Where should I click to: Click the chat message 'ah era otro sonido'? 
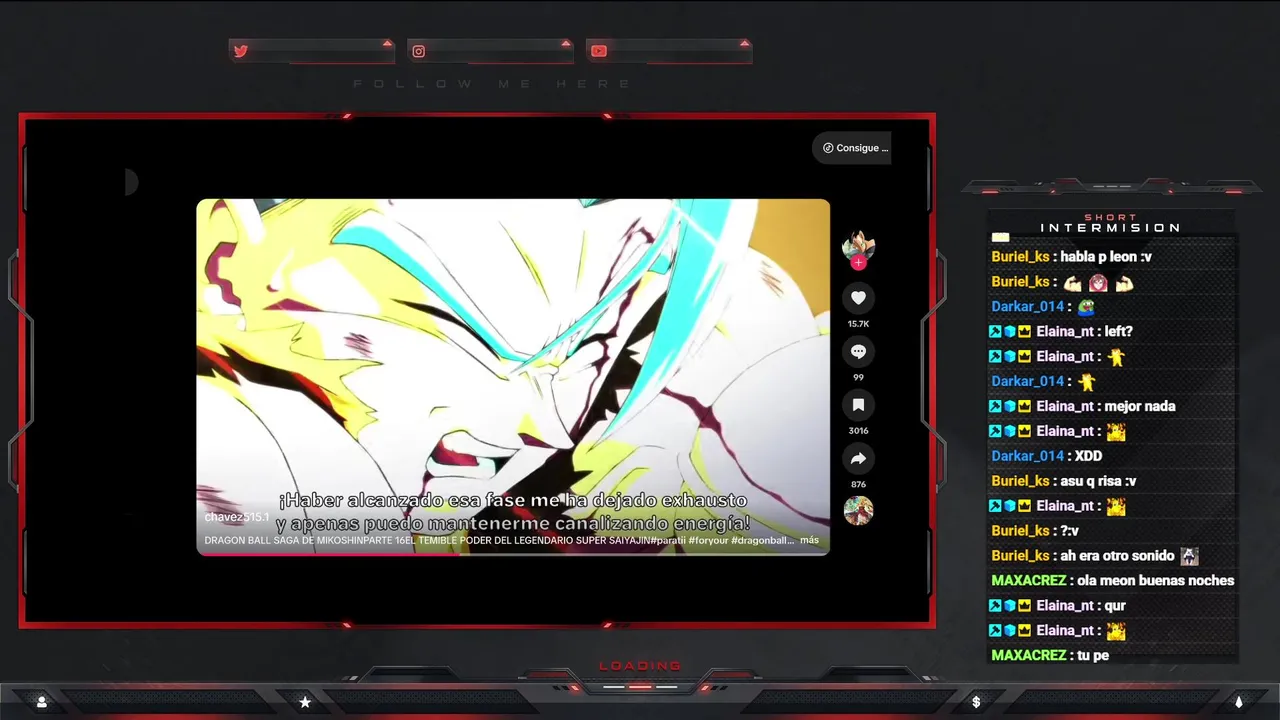1117,556
